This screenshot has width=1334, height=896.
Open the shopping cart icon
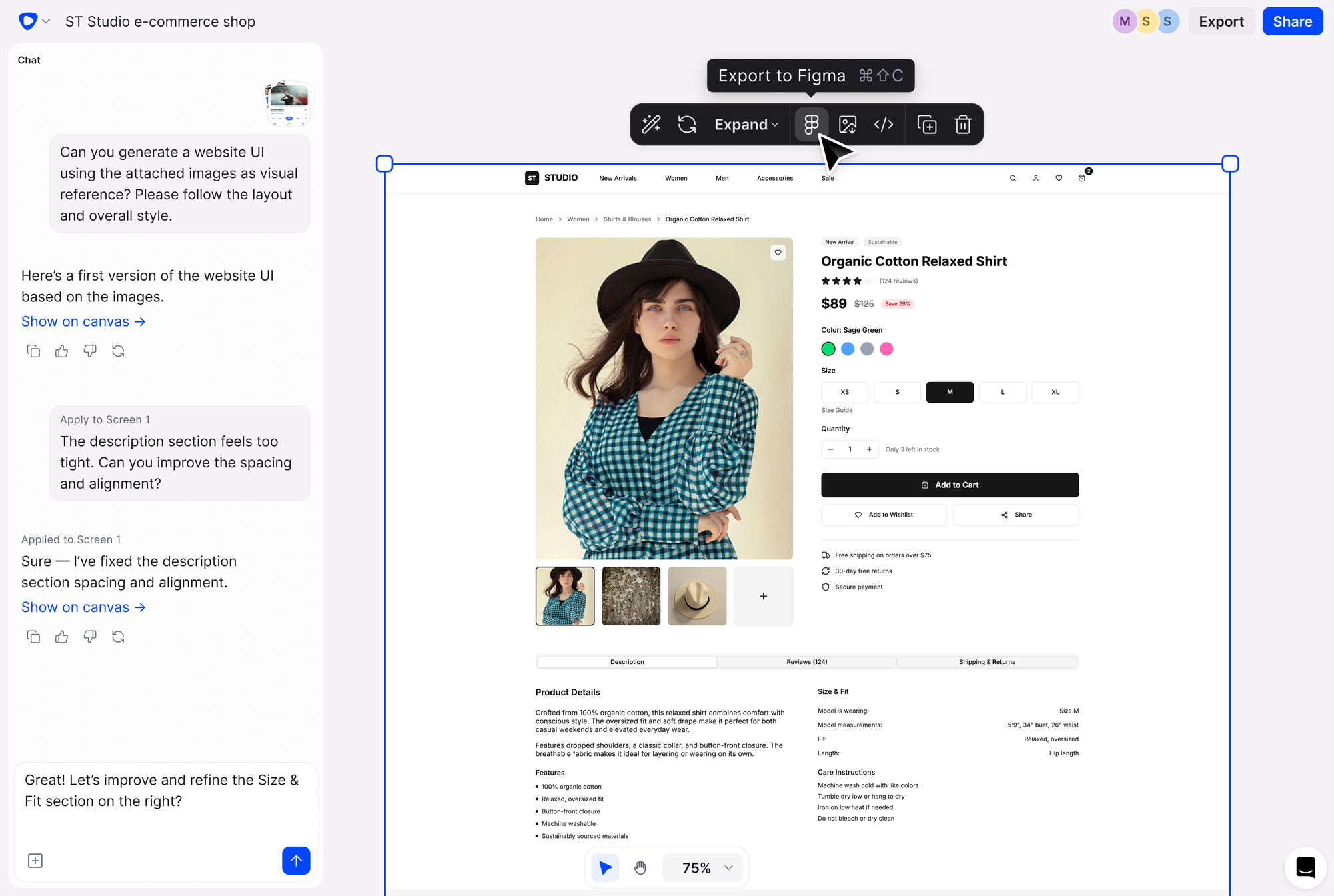click(1082, 178)
